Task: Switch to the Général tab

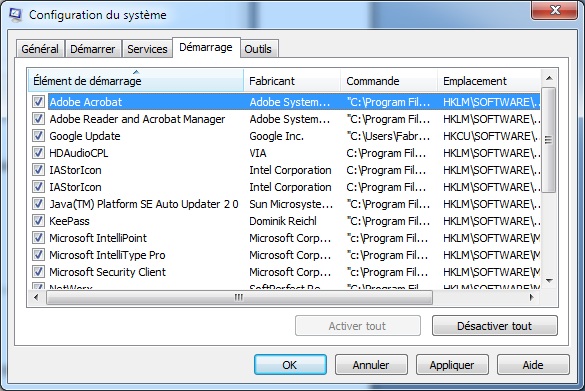Action: pyautogui.click(x=40, y=49)
